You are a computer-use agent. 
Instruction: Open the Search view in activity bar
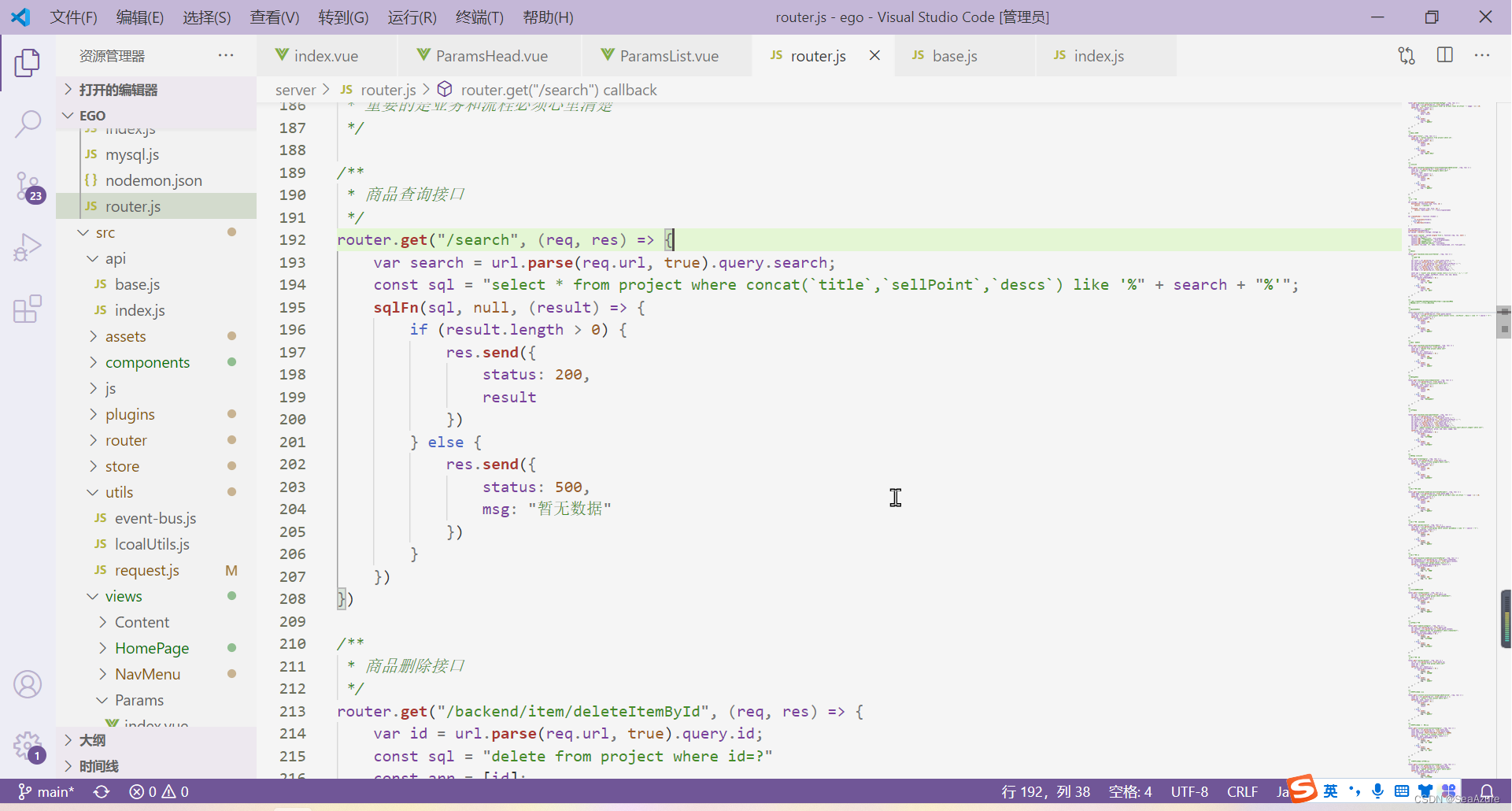(x=28, y=124)
